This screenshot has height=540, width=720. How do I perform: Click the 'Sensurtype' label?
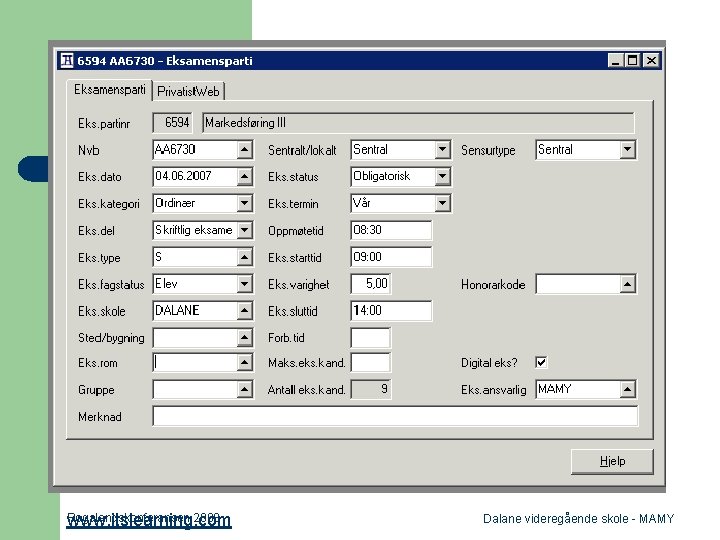(488, 150)
